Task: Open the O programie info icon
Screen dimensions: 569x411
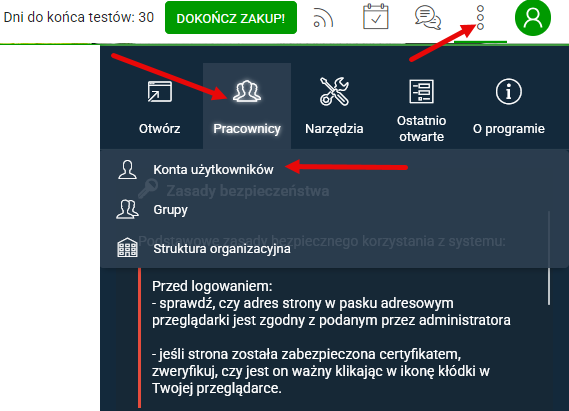Action: click(x=509, y=91)
